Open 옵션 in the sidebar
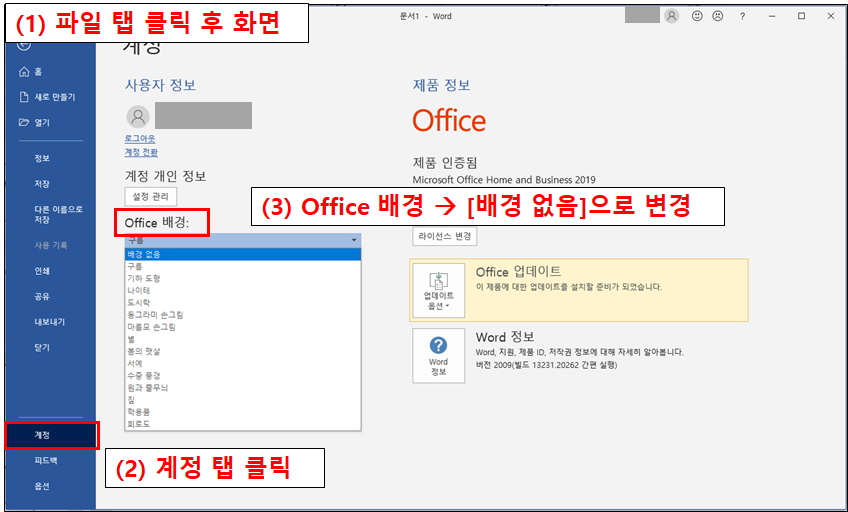 pyautogui.click(x=42, y=486)
